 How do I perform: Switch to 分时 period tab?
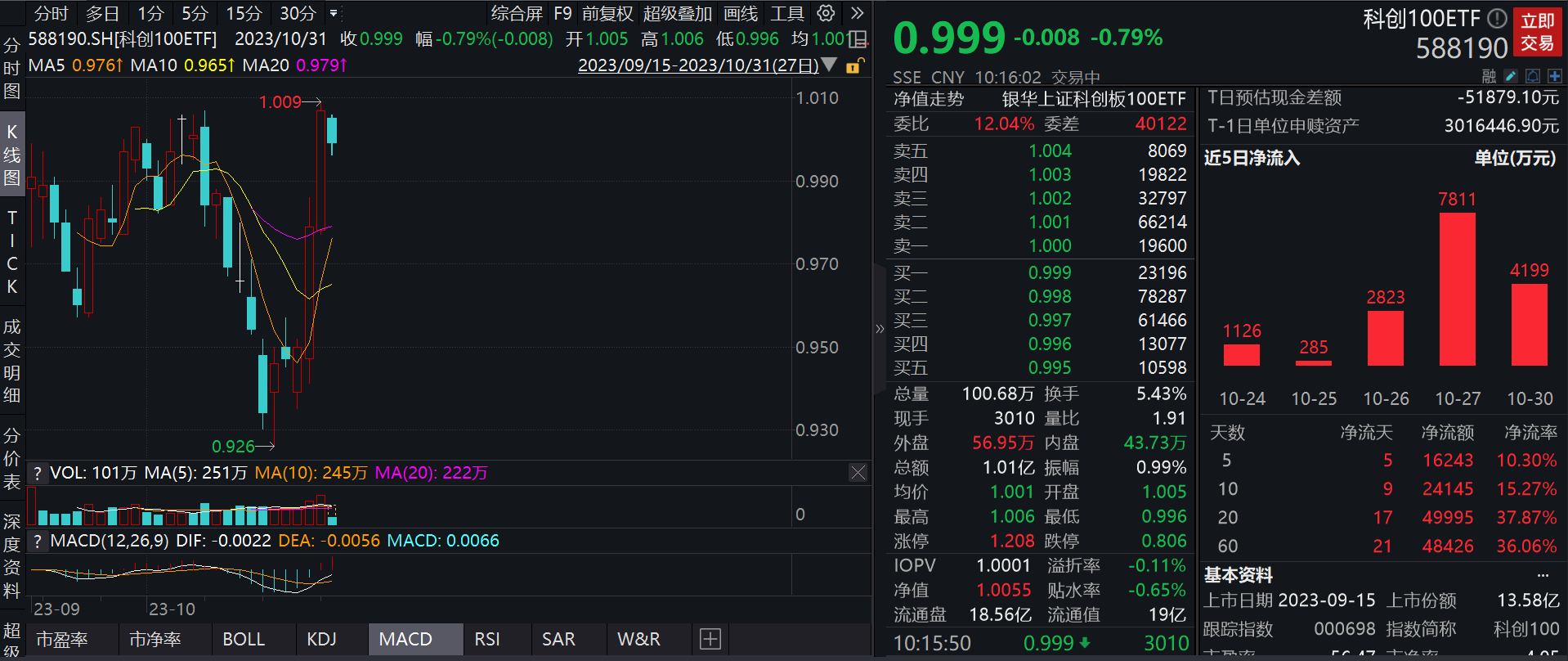click(x=51, y=13)
